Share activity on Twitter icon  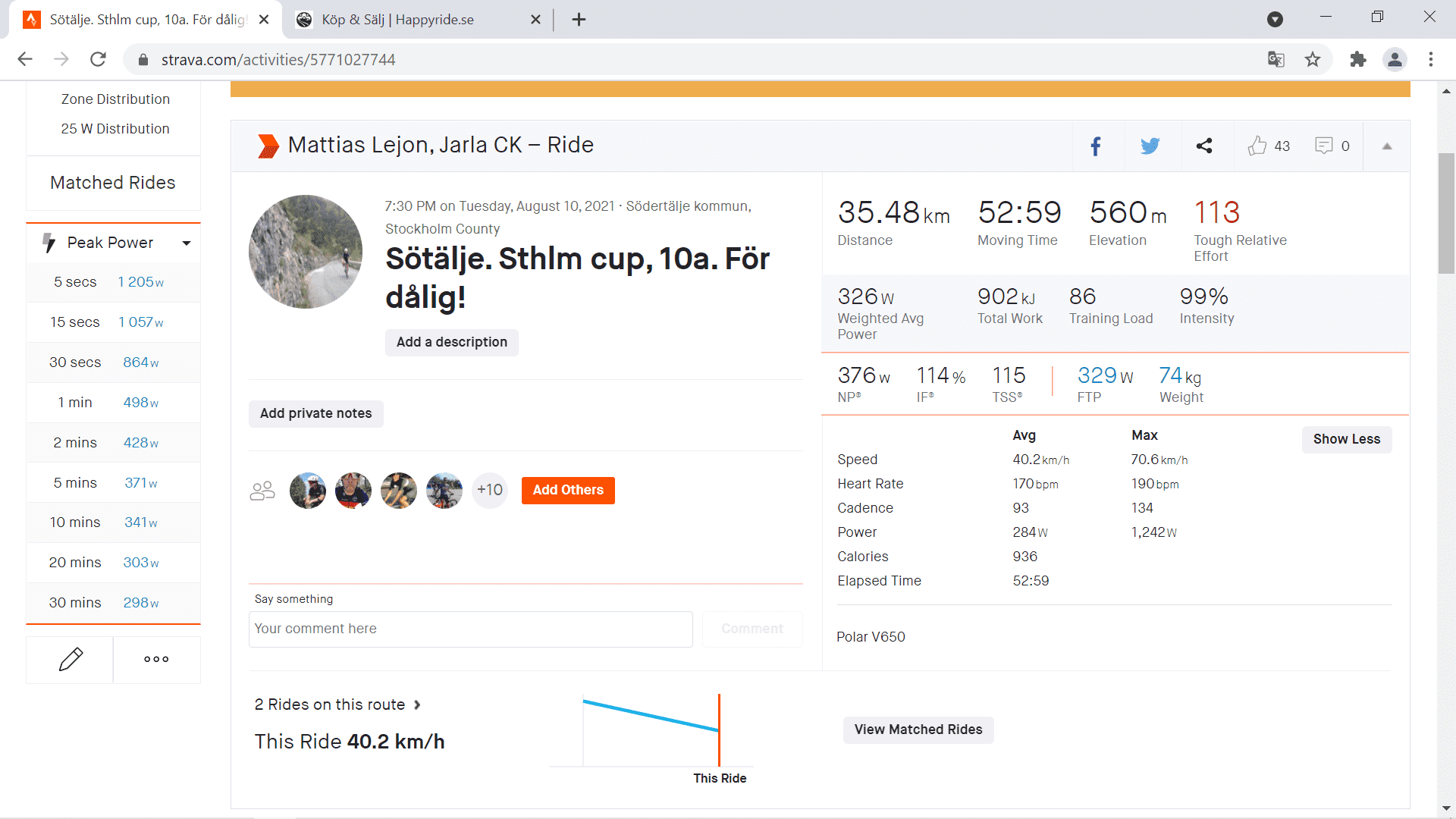[1150, 146]
